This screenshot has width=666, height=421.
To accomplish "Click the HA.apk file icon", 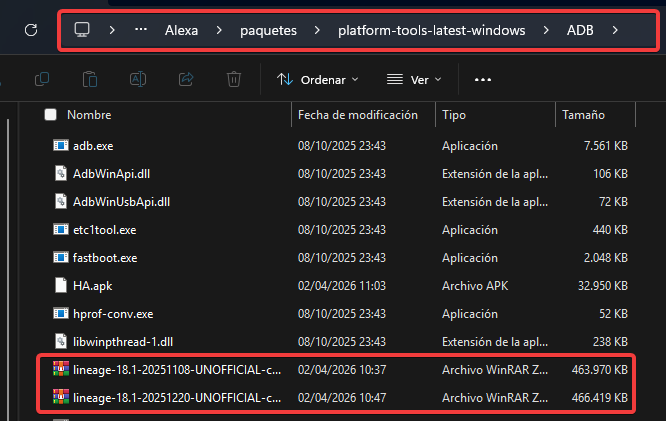I will click(x=61, y=285).
